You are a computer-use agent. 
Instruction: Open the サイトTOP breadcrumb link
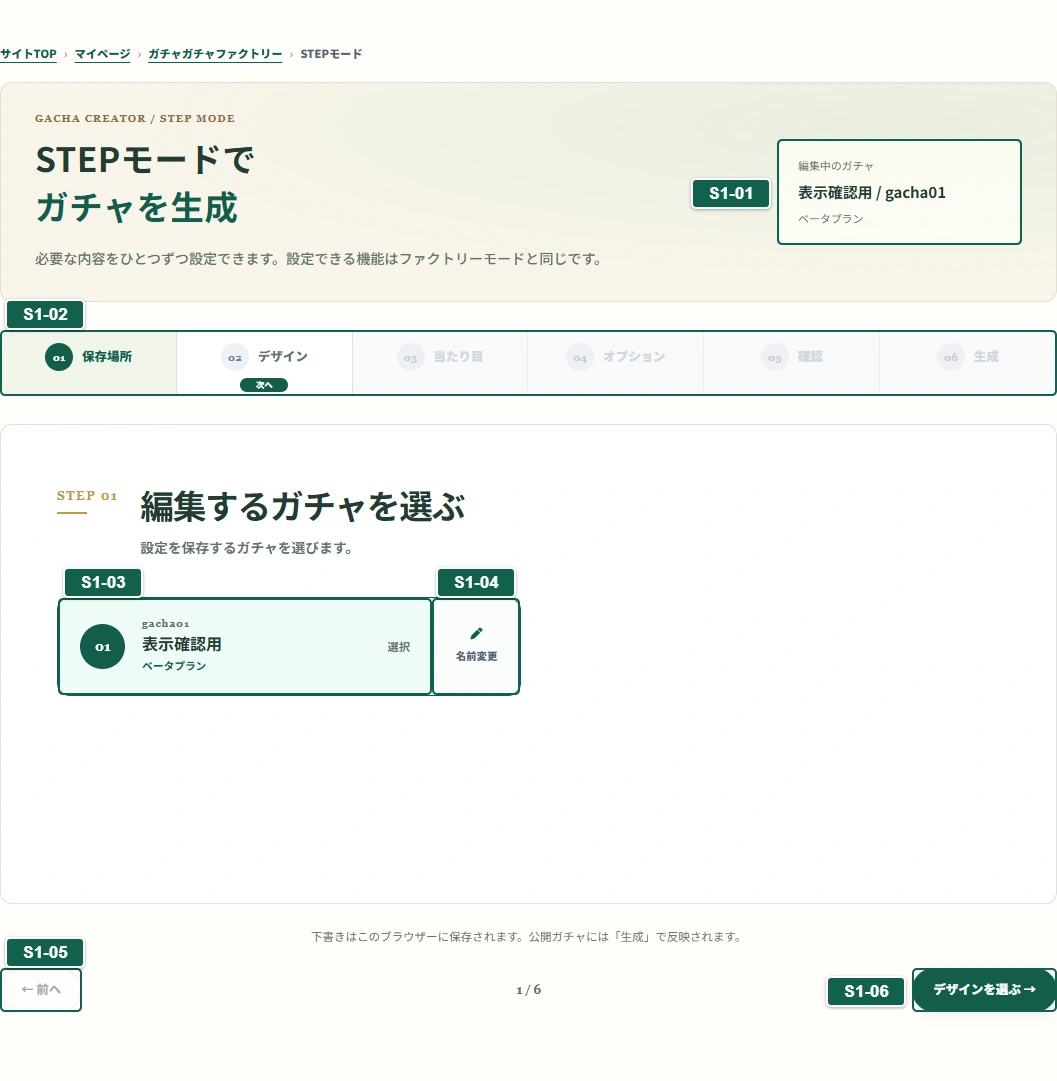(28, 54)
